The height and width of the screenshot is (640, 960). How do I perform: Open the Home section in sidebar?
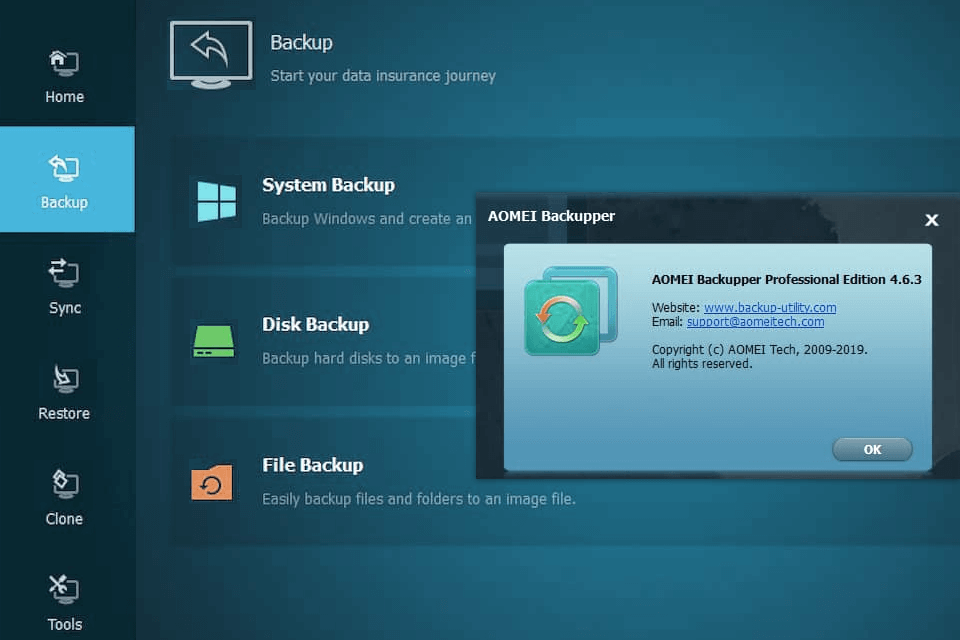[64, 75]
